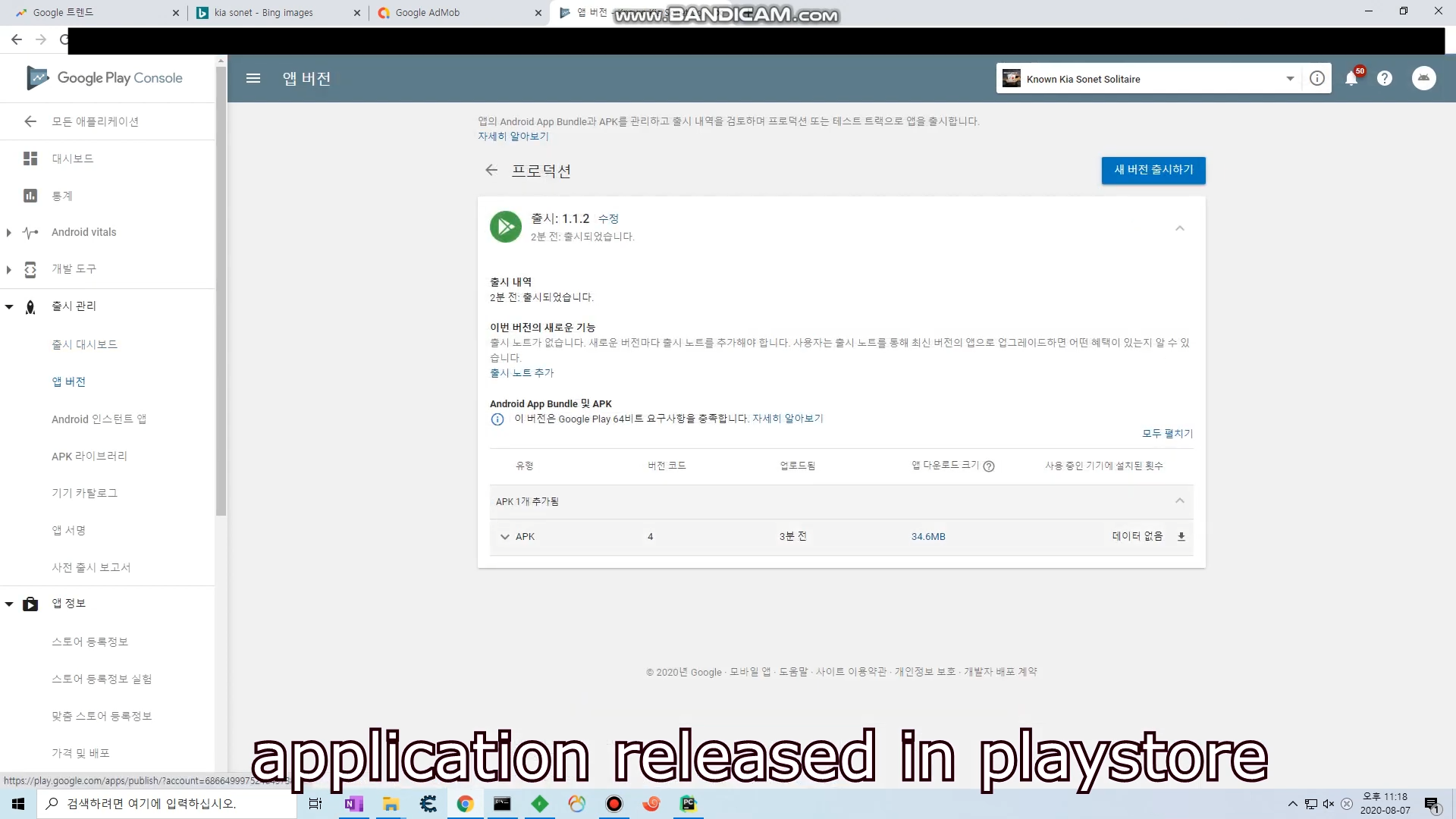Viewport: 1456px width, 819px height.
Task: Open APK 라이브러리 in sidebar
Action: [x=89, y=457]
